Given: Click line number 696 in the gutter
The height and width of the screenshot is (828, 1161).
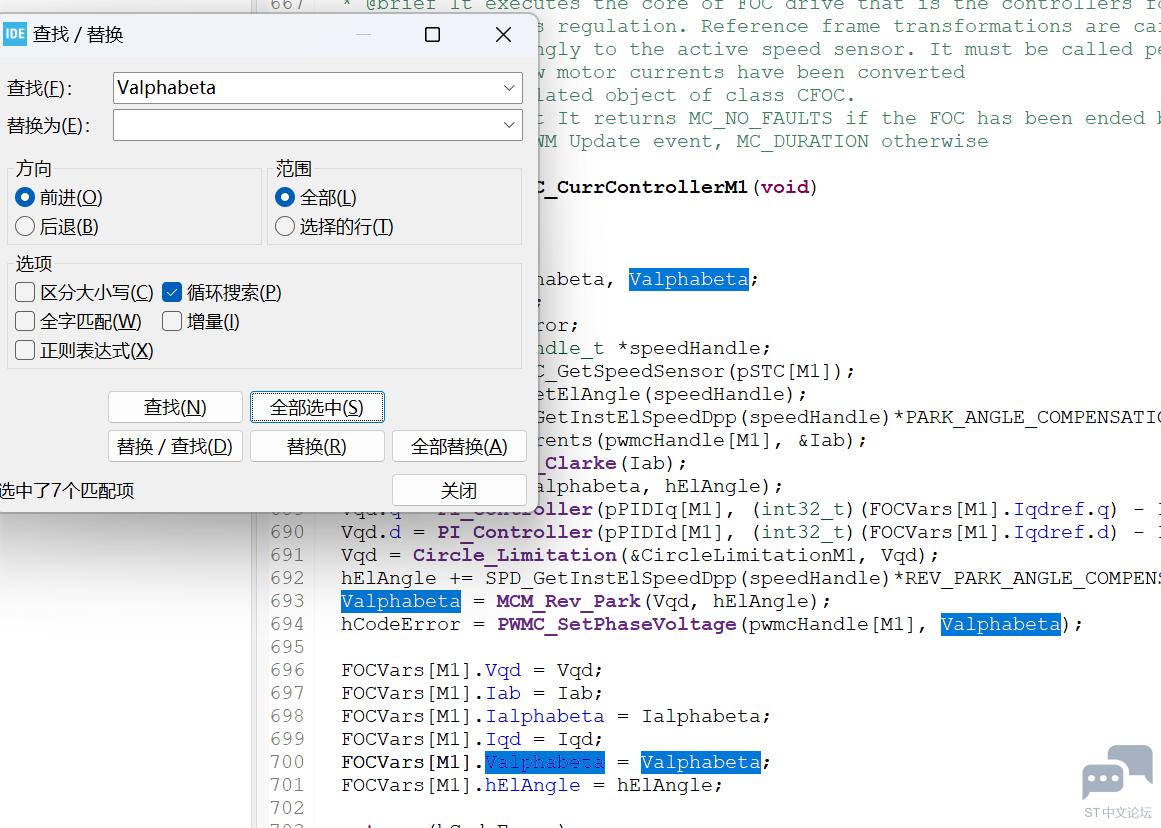Looking at the screenshot, I should pyautogui.click(x=287, y=670).
